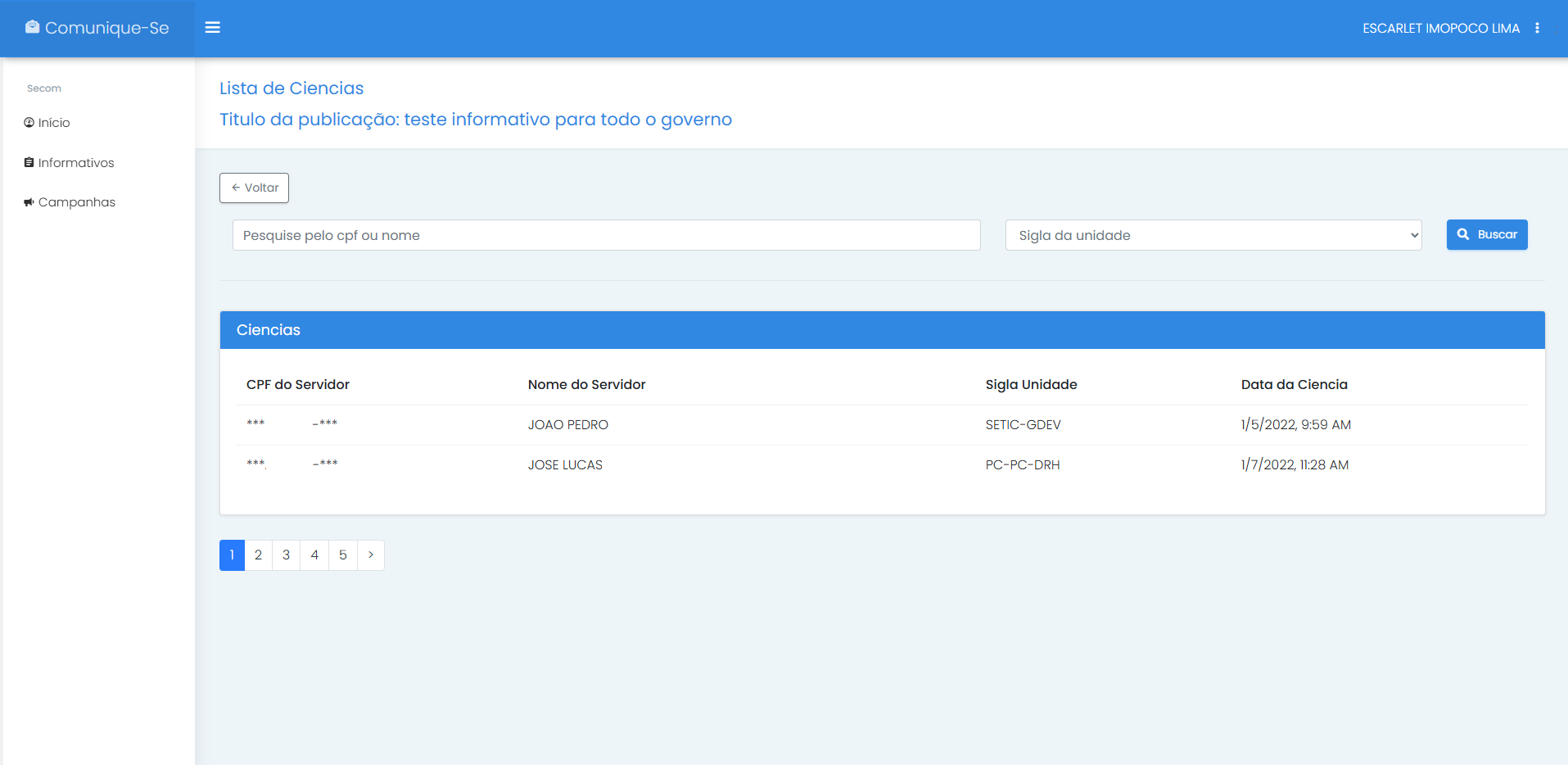The width and height of the screenshot is (1568, 765).
Task: Select page 3 in pagination
Action: 286,555
